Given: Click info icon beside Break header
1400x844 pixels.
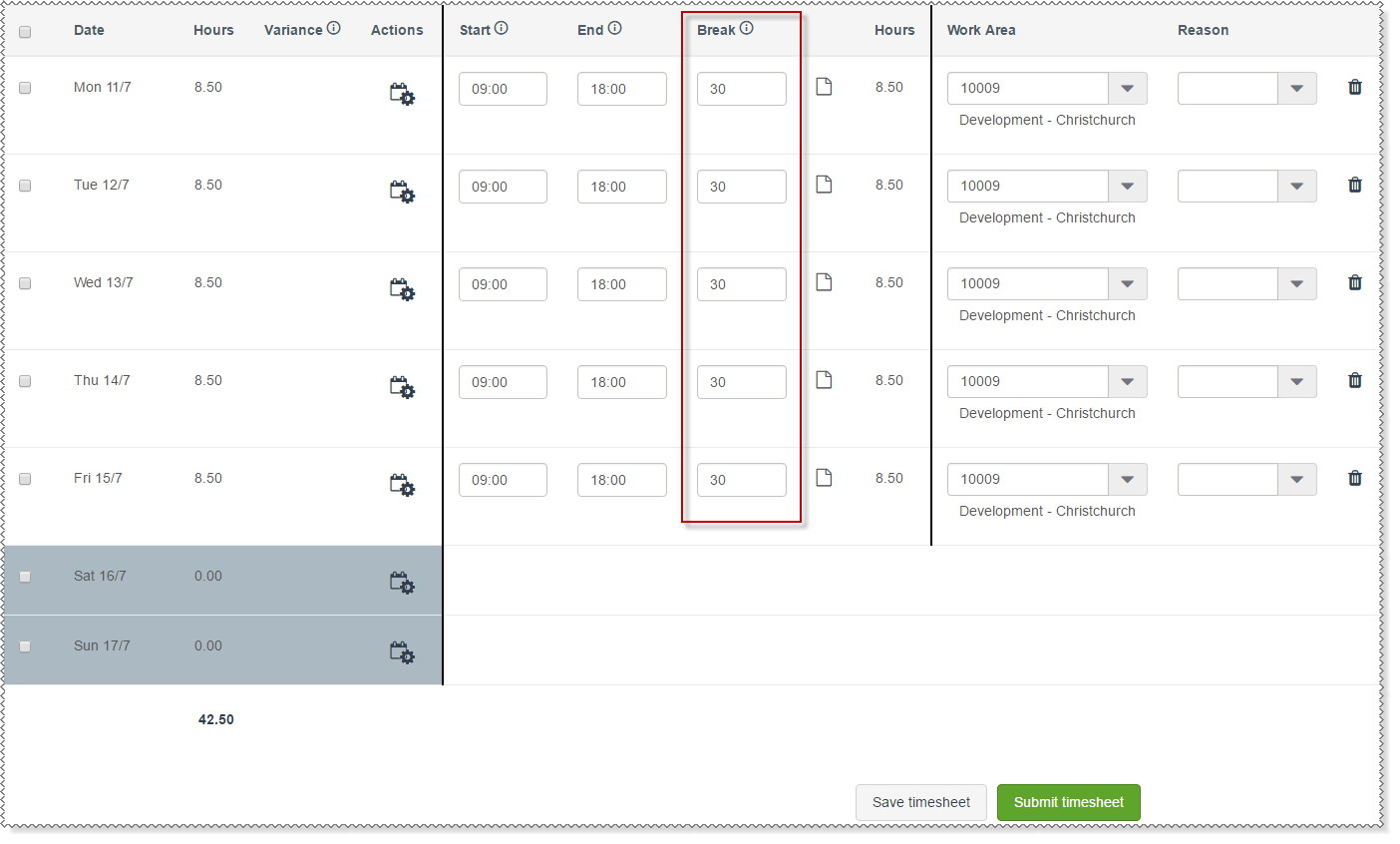Looking at the screenshot, I should tap(746, 28).
